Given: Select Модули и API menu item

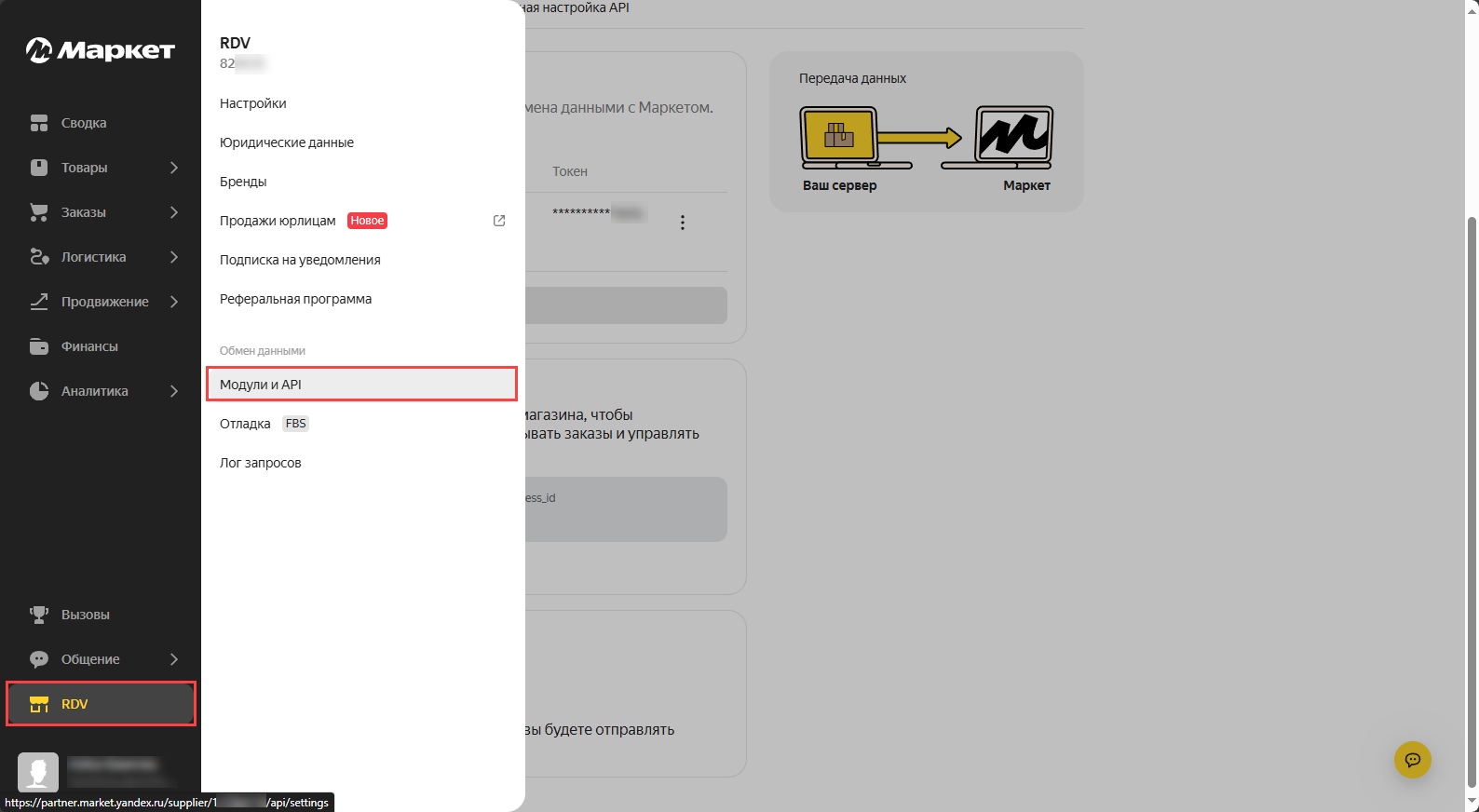Looking at the screenshot, I should pyautogui.click(x=361, y=385).
